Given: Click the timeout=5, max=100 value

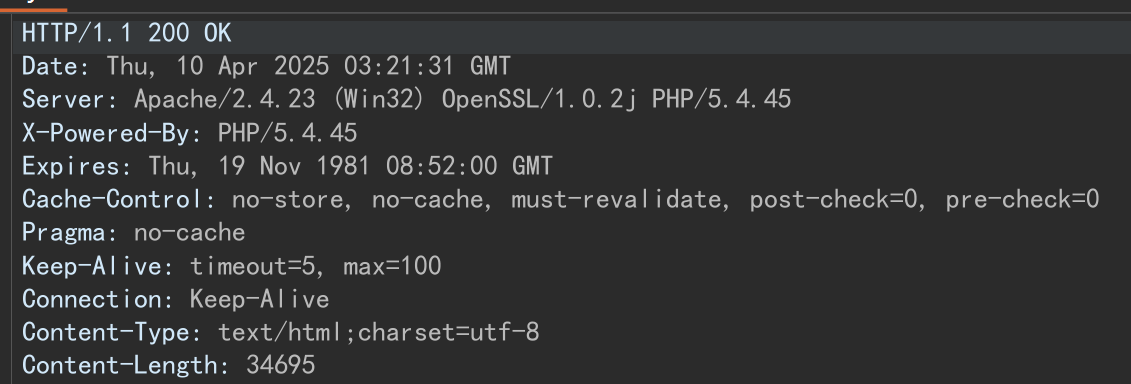Looking at the screenshot, I should coord(316,266).
